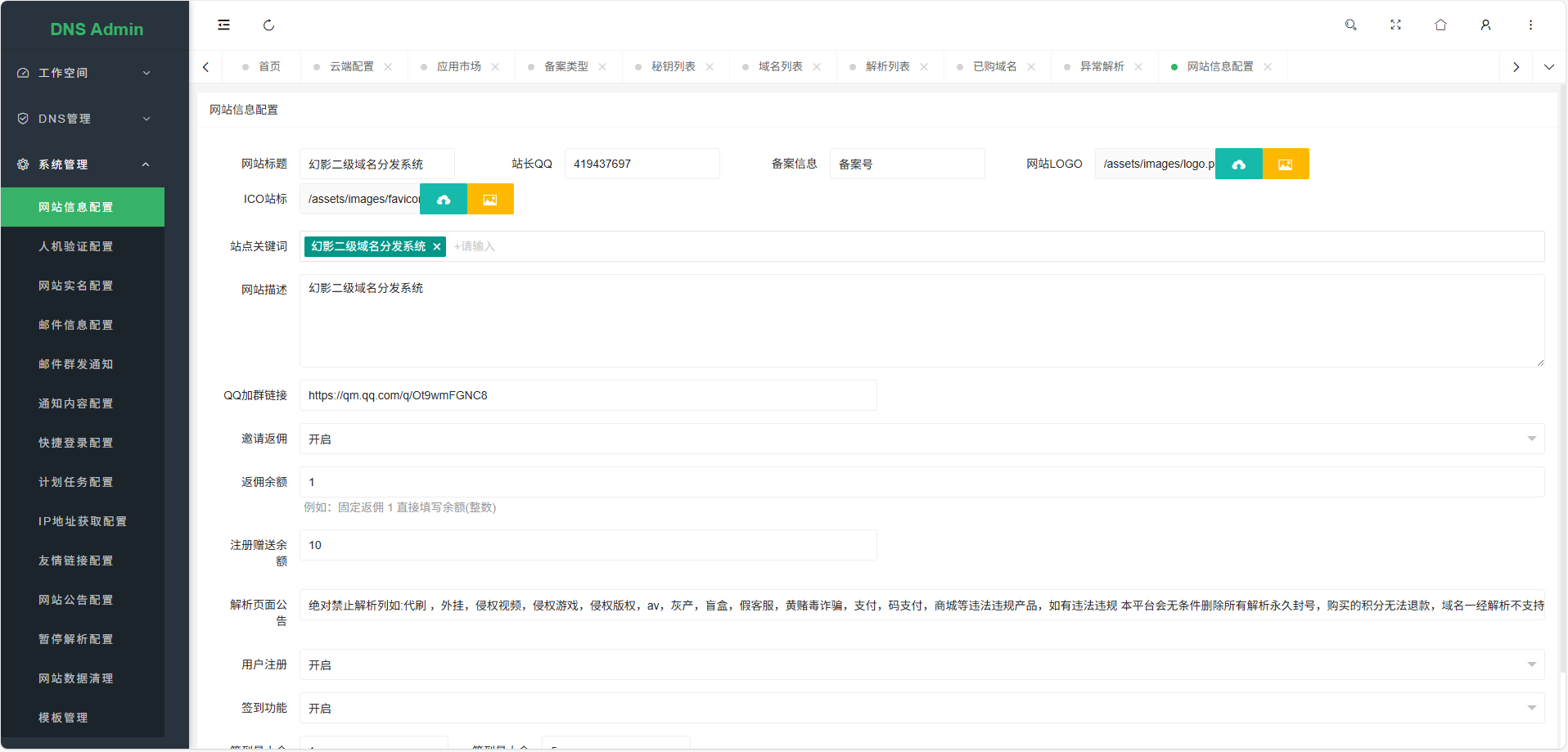
Task: Click the upload button next to the website LOGO field
Action: [1238, 164]
